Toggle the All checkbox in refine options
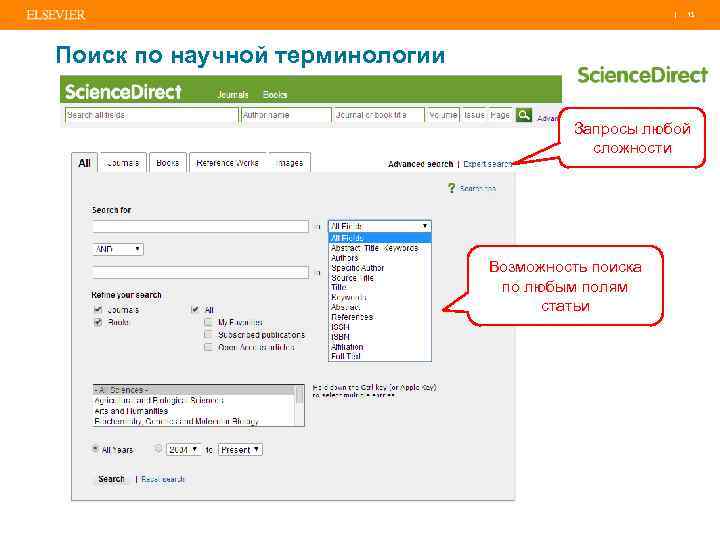720x540 pixels. (195, 309)
